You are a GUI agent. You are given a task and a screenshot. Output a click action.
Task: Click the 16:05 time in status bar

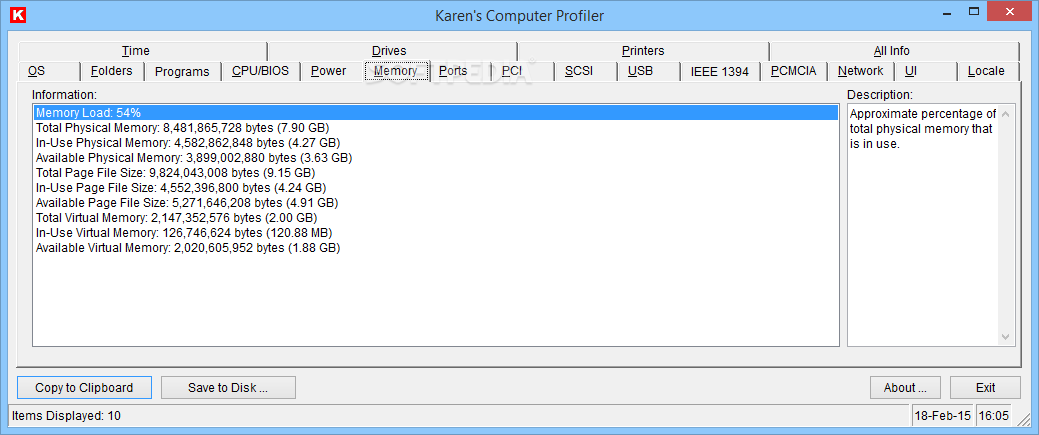(x=993, y=416)
